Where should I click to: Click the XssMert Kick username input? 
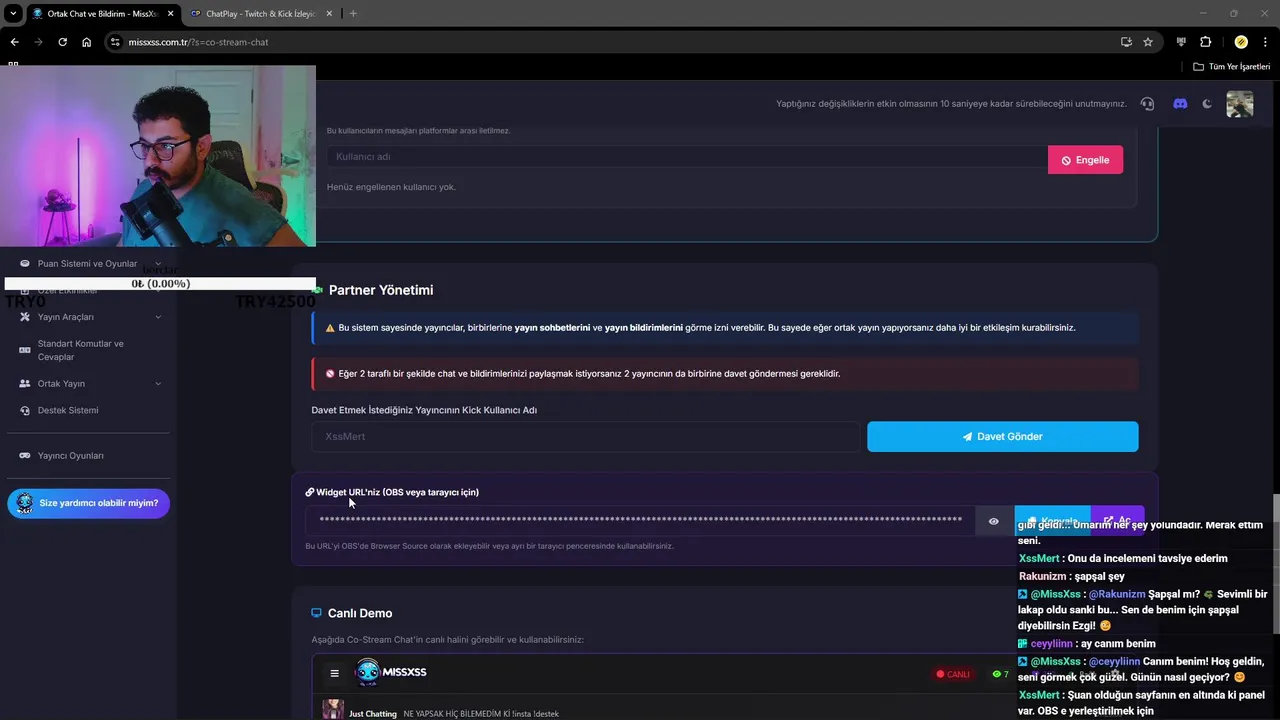pyautogui.click(x=586, y=436)
